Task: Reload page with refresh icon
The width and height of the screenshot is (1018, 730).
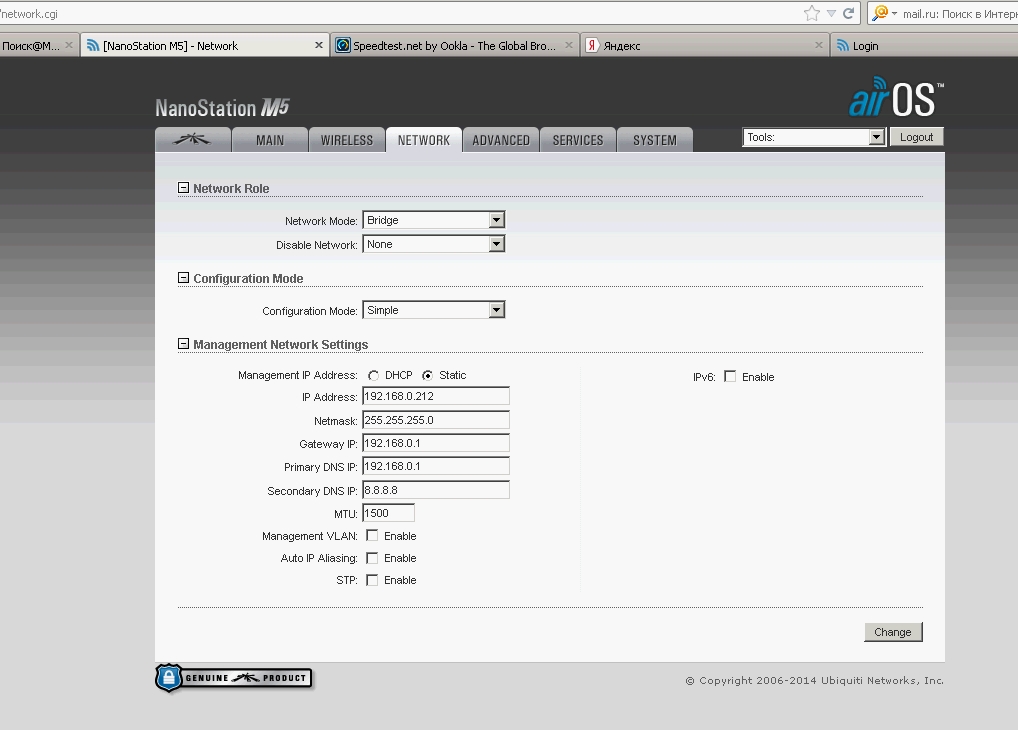Action: (x=849, y=14)
